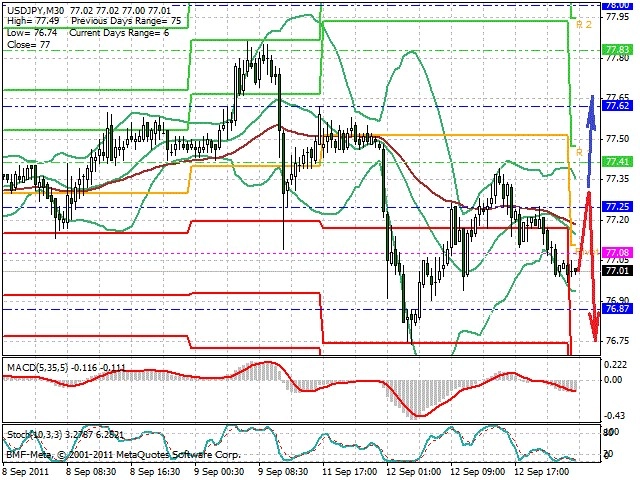
Task: Select the 77.62 blue price label
Action: coord(617,106)
